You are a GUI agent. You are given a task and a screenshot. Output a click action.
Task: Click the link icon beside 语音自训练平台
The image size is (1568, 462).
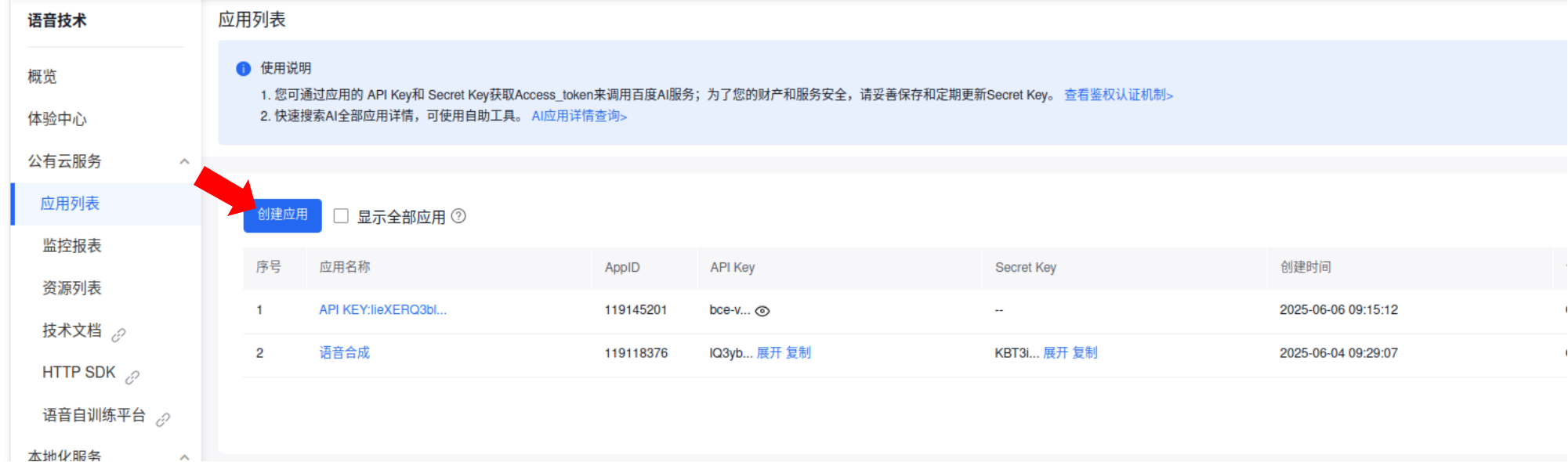pos(163,420)
